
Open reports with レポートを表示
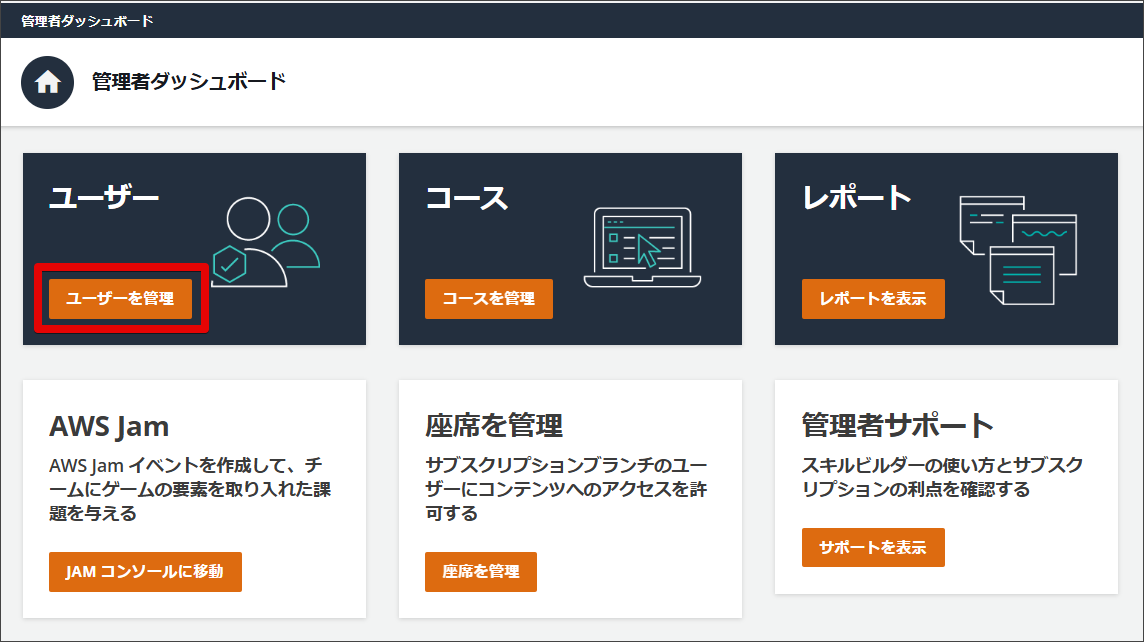pos(873,298)
